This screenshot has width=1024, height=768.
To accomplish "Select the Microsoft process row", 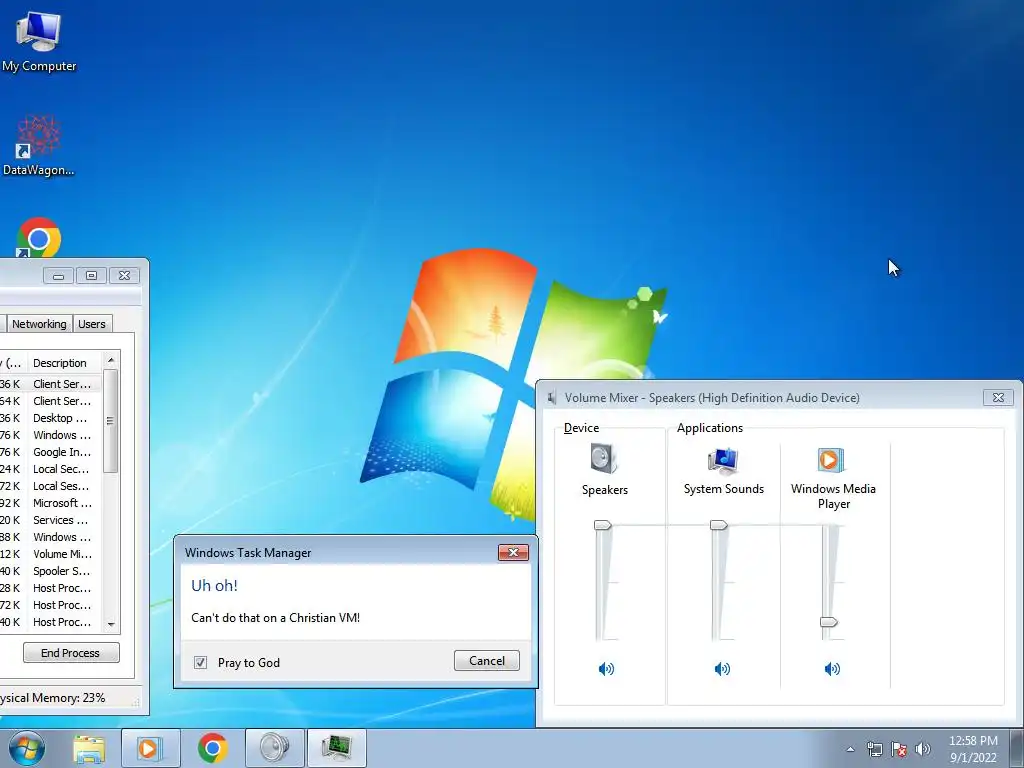I will (x=51, y=503).
